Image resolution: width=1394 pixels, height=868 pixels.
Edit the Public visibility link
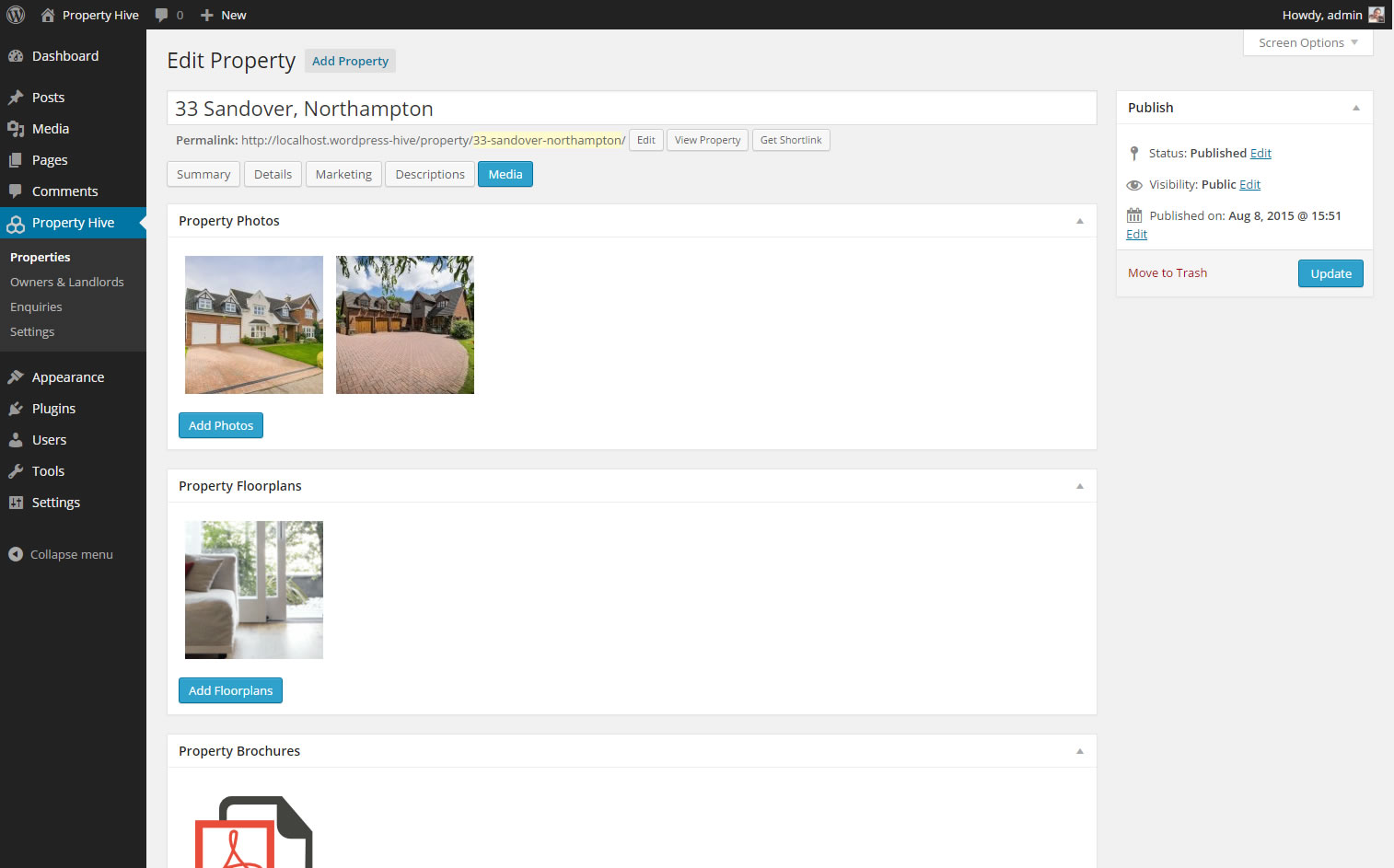pyautogui.click(x=1249, y=184)
